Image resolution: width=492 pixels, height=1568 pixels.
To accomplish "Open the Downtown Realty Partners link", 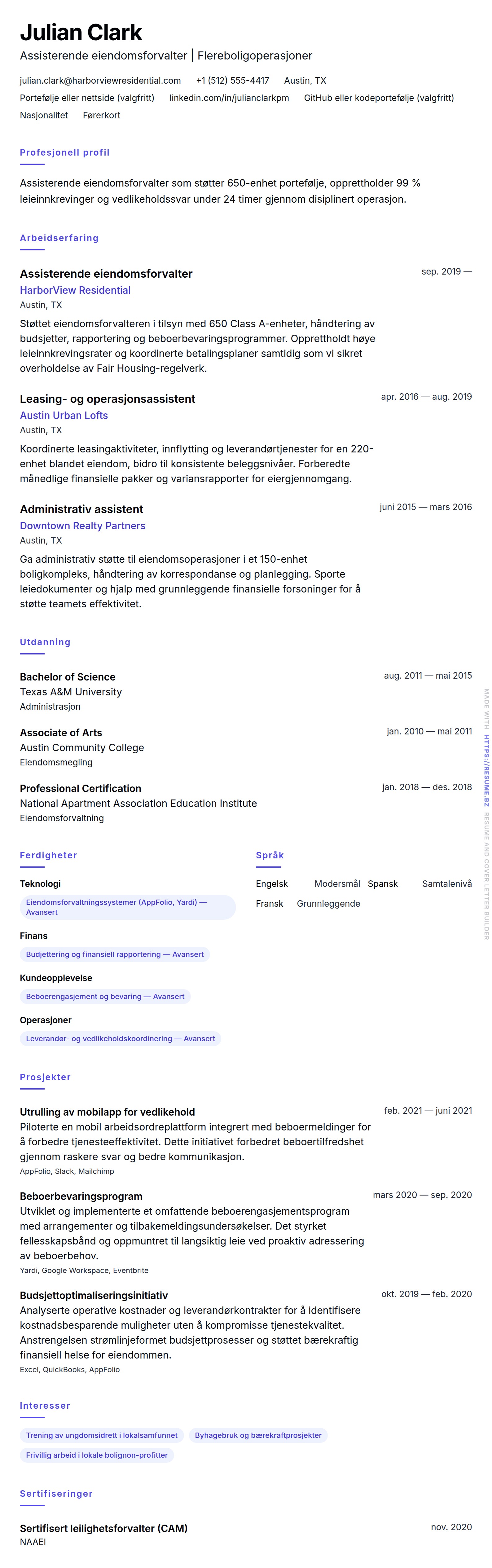I will [82, 525].
